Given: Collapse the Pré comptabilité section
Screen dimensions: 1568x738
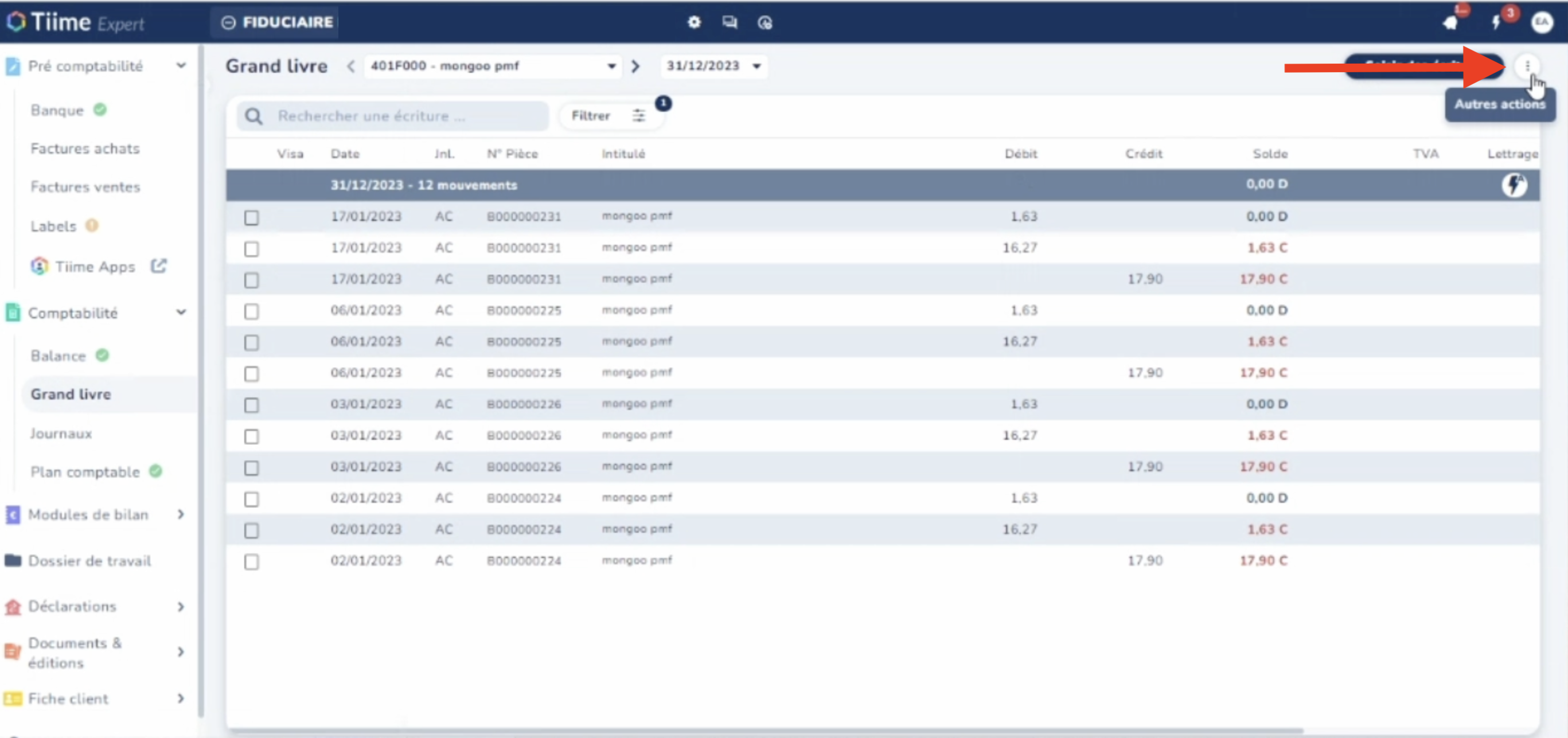Looking at the screenshot, I should 181,66.
